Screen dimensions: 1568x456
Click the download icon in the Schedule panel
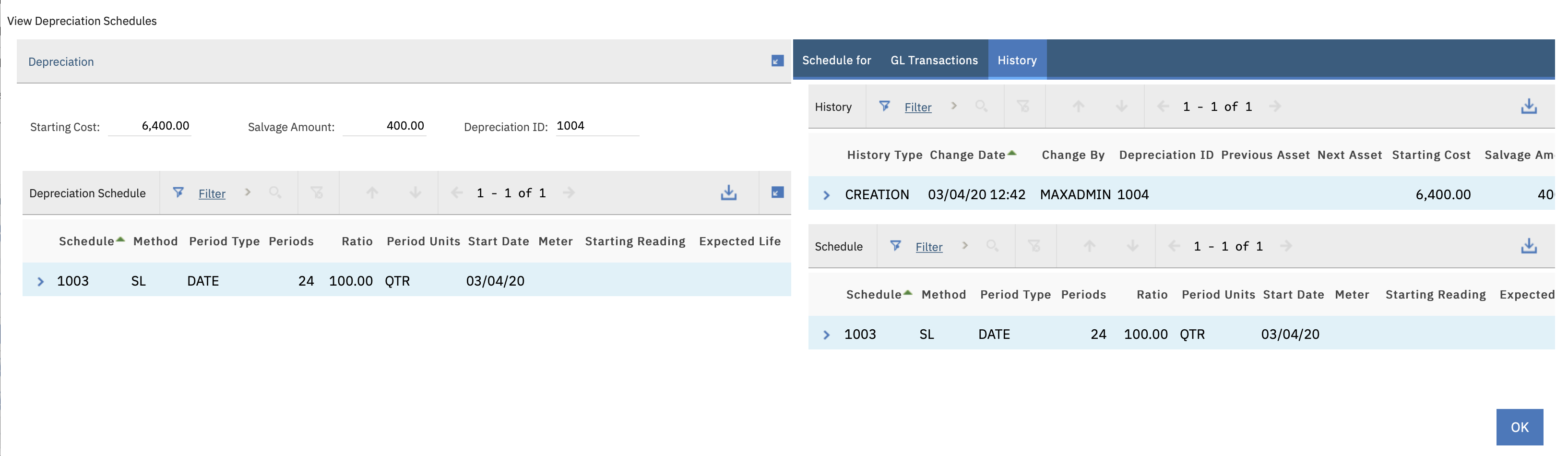coord(1529,246)
